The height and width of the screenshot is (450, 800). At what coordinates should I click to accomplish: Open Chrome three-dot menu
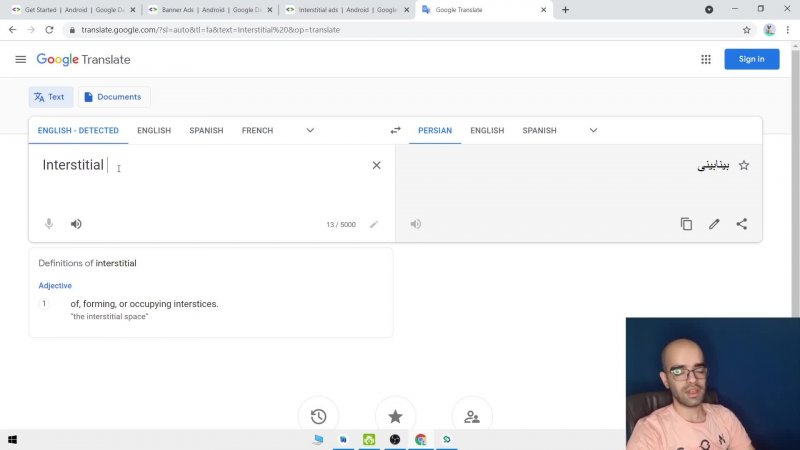click(x=788, y=30)
